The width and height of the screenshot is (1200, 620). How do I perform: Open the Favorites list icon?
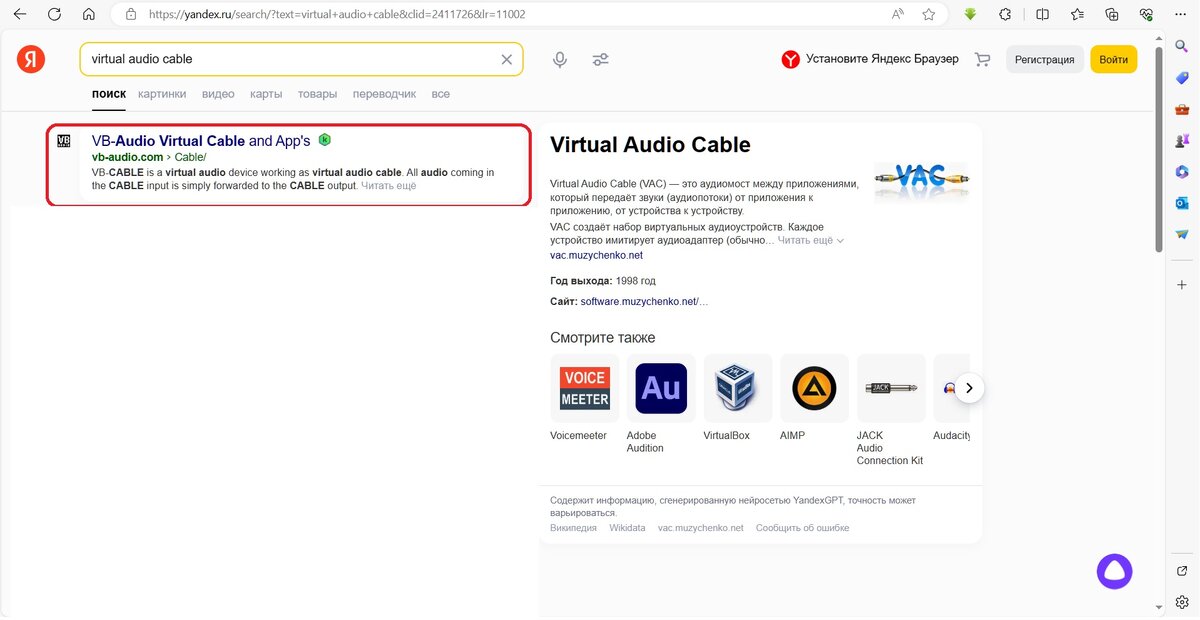(1077, 15)
